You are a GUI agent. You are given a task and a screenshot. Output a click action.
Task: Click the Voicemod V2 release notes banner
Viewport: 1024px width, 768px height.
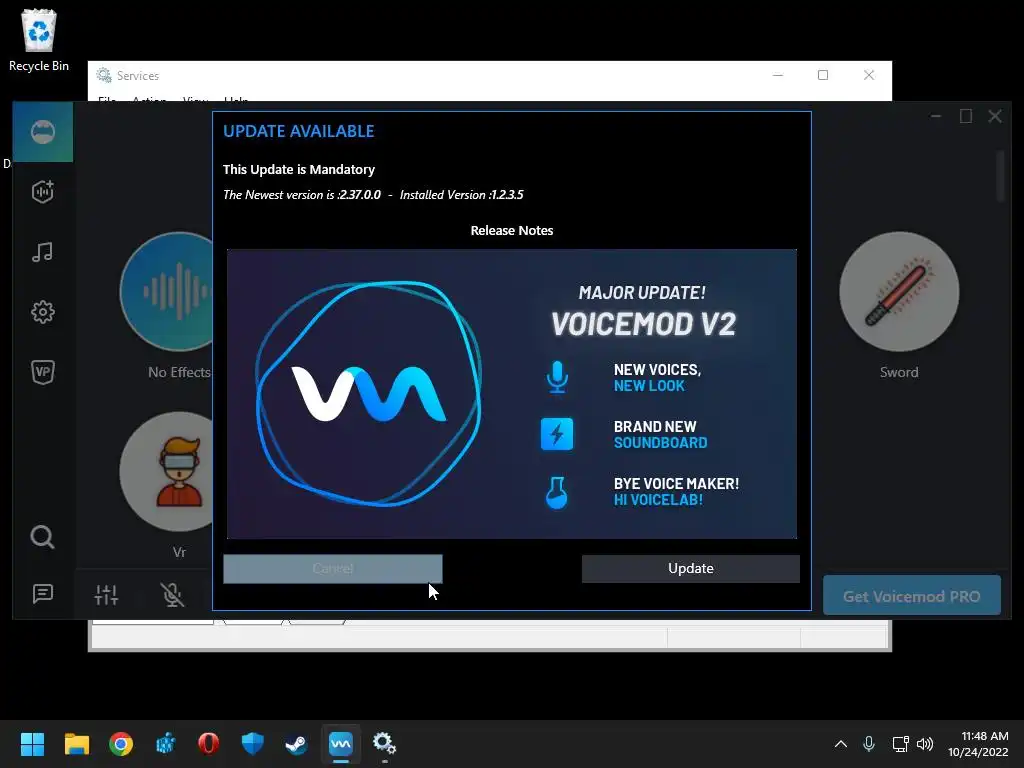[511, 394]
